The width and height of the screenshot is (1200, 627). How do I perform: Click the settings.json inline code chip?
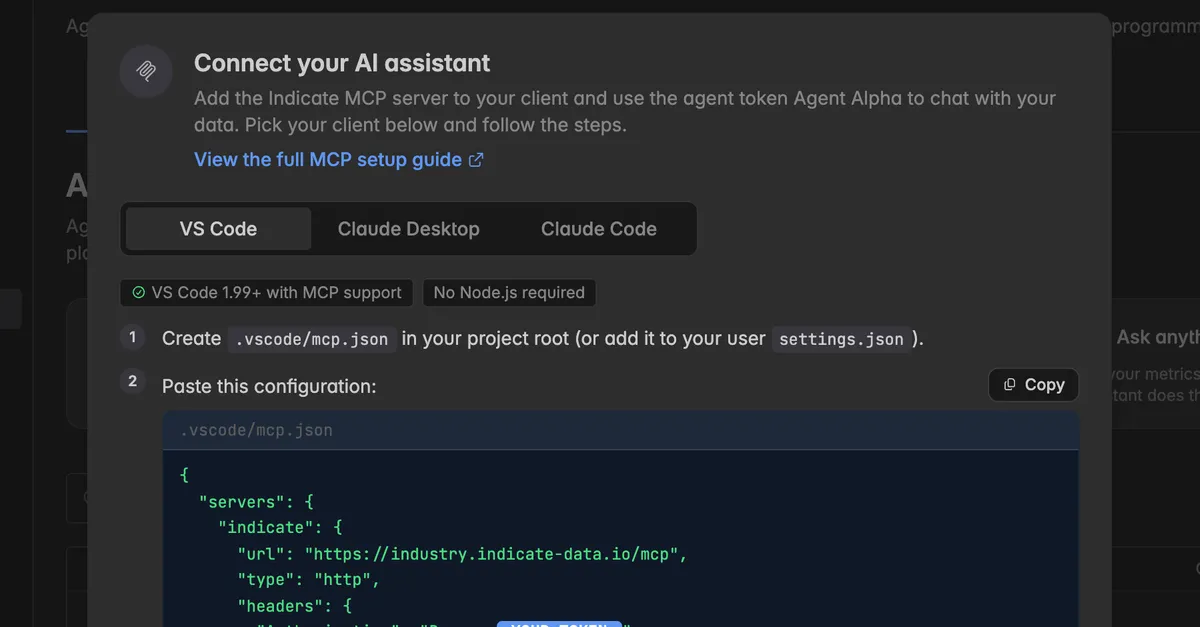click(841, 339)
